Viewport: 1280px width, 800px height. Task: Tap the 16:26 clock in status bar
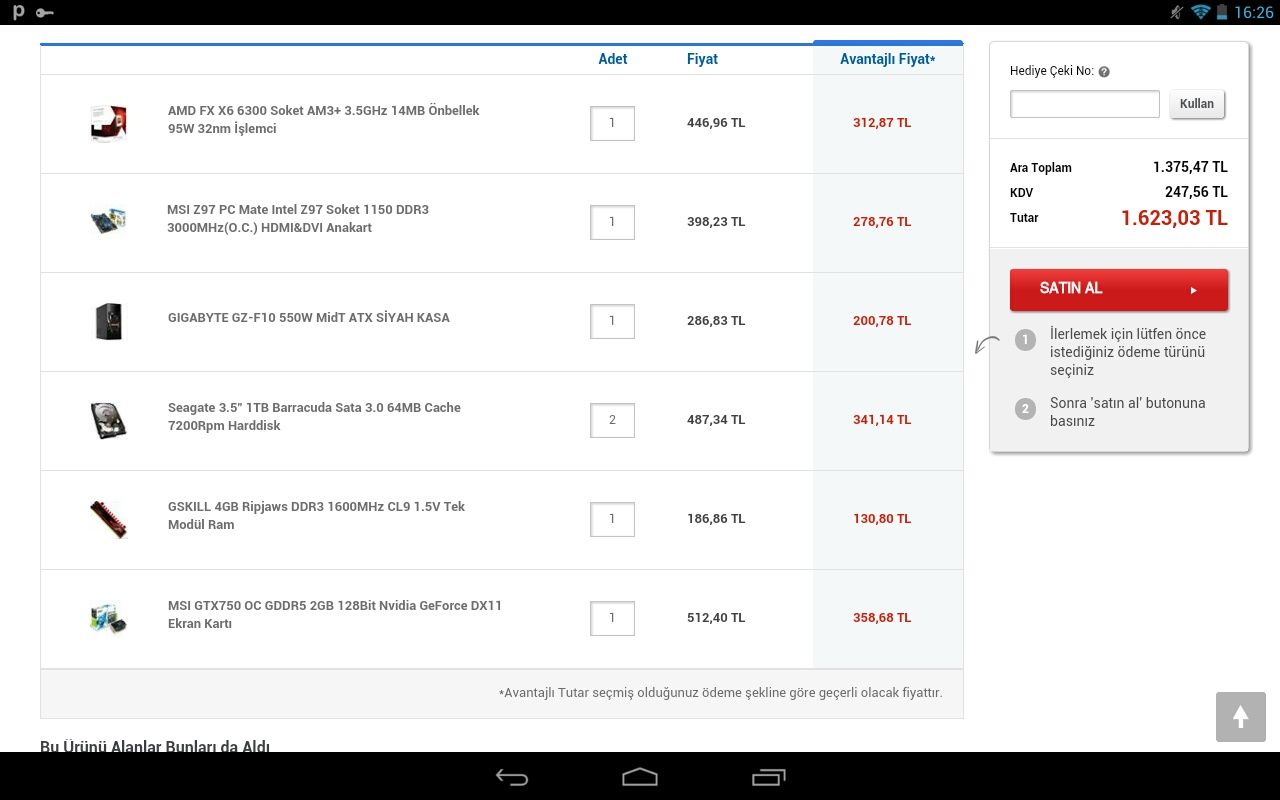1254,12
